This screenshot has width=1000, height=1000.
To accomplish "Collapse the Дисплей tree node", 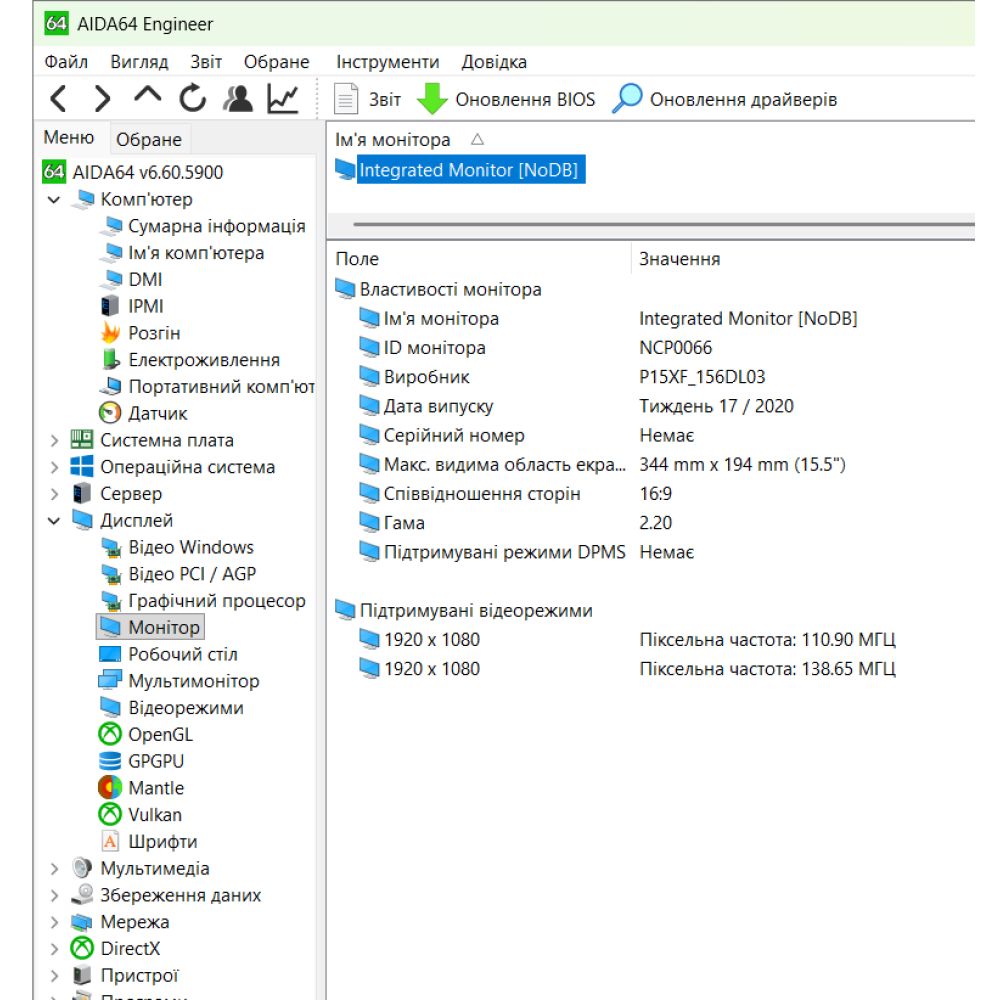I will [x=54, y=521].
